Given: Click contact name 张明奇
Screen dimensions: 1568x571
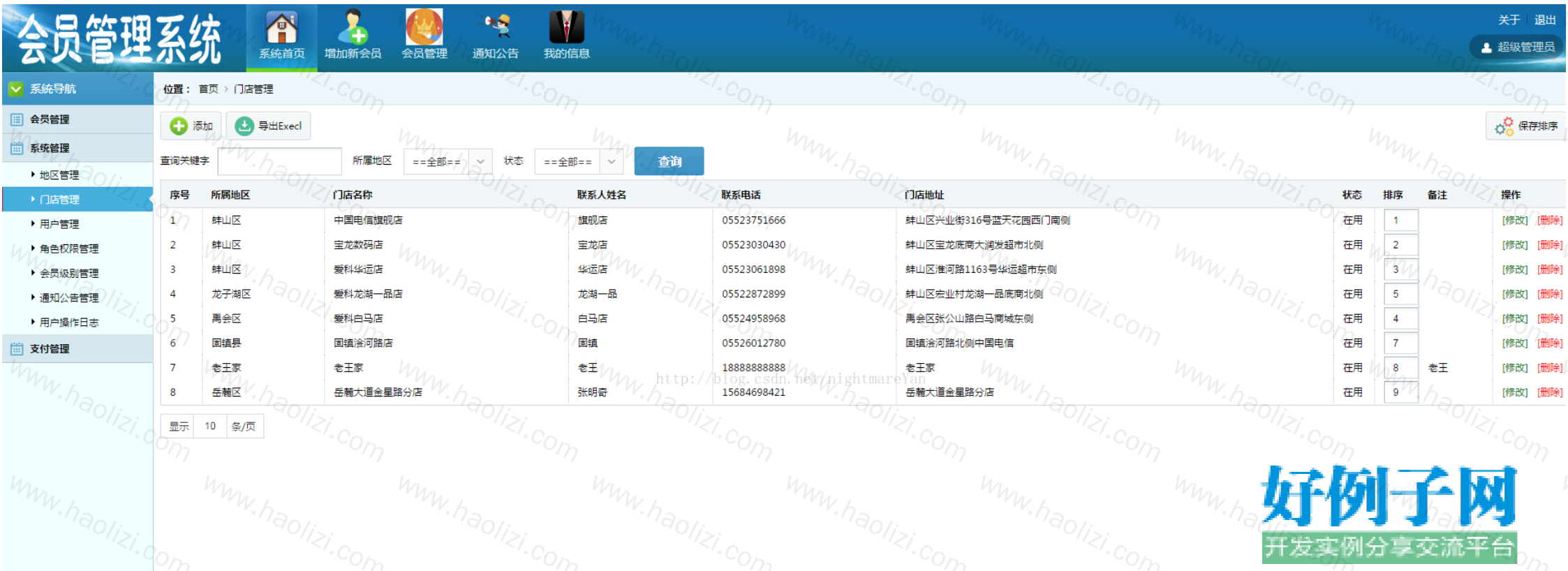Looking at the screenshot, I should click(x=592, y=392).
